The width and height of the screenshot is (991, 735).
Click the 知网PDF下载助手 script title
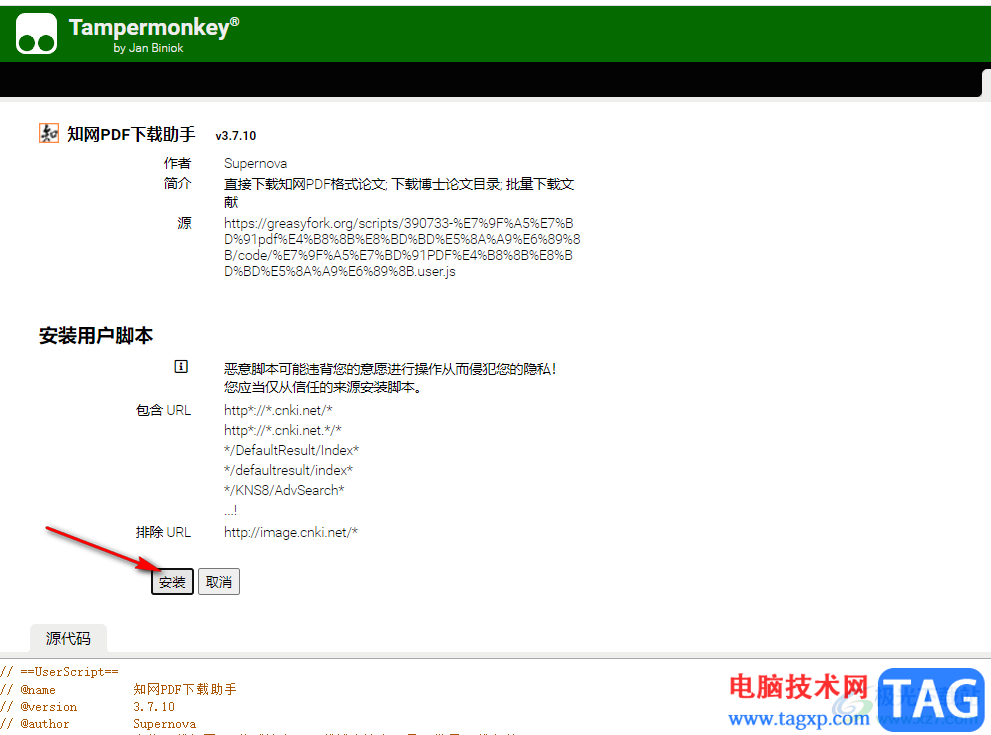click(131, 134)
